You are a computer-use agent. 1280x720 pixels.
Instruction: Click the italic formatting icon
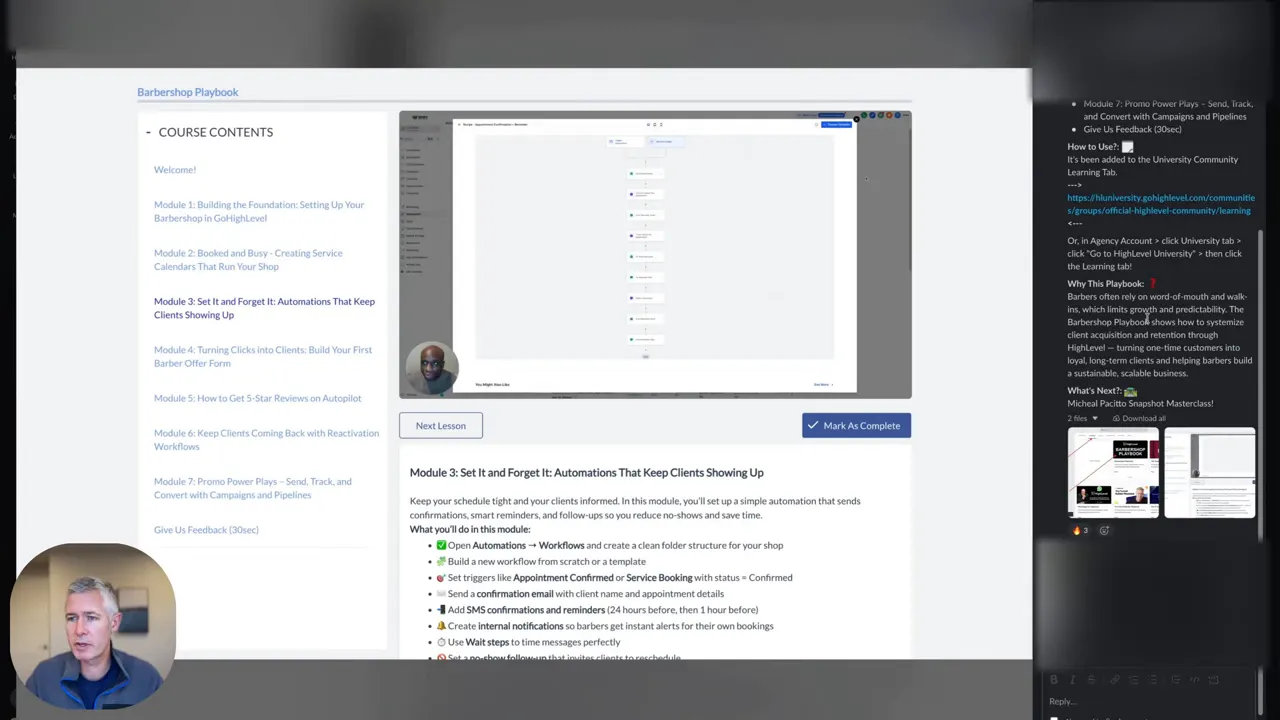click(x=1073, y=680)
